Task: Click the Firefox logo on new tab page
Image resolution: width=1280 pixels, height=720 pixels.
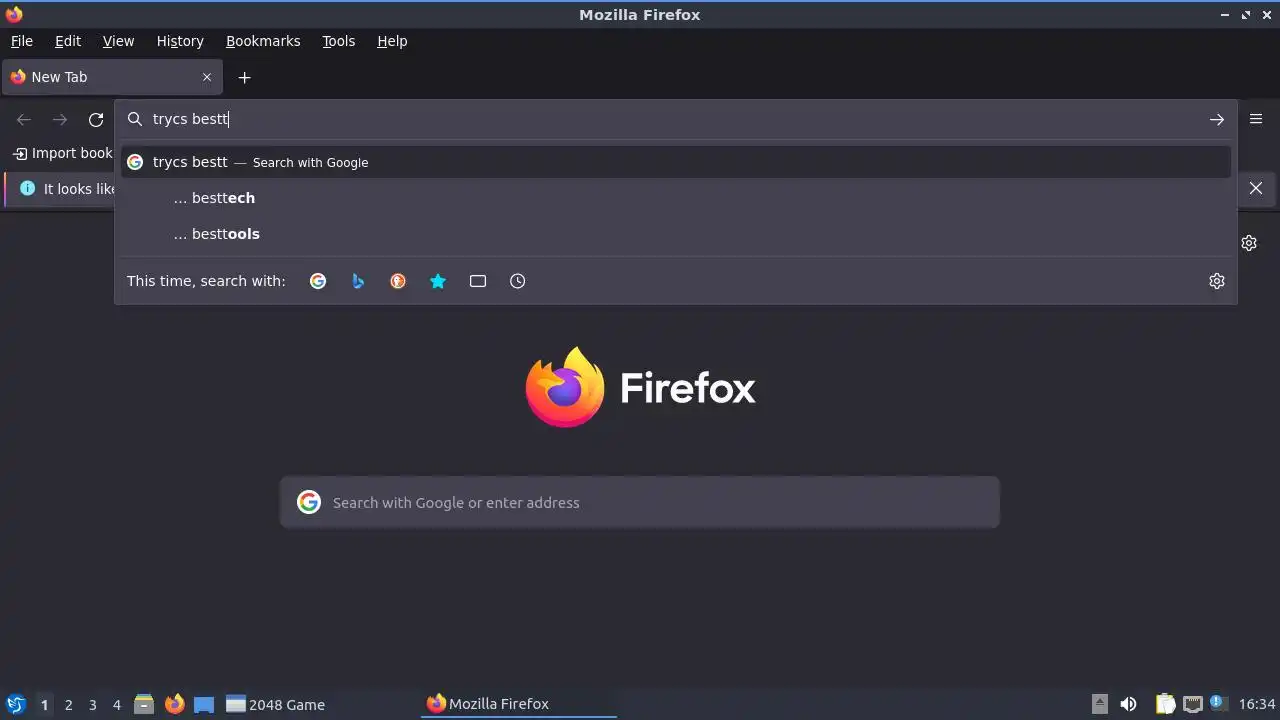Action: coord(565,387)
